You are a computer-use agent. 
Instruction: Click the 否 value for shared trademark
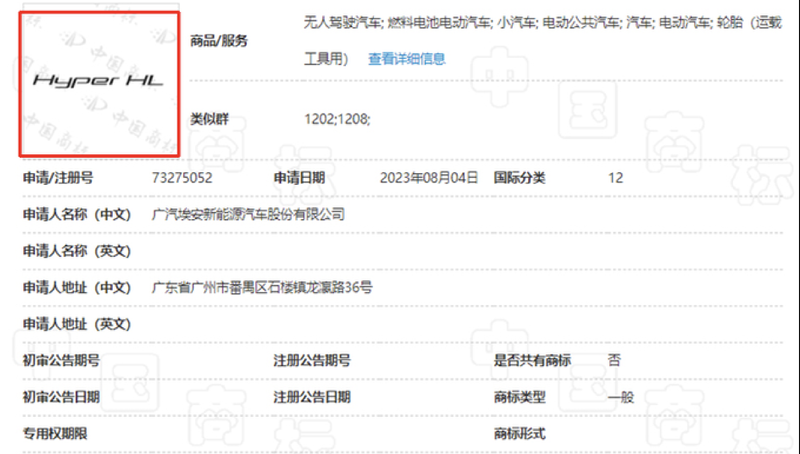[614, 360]
